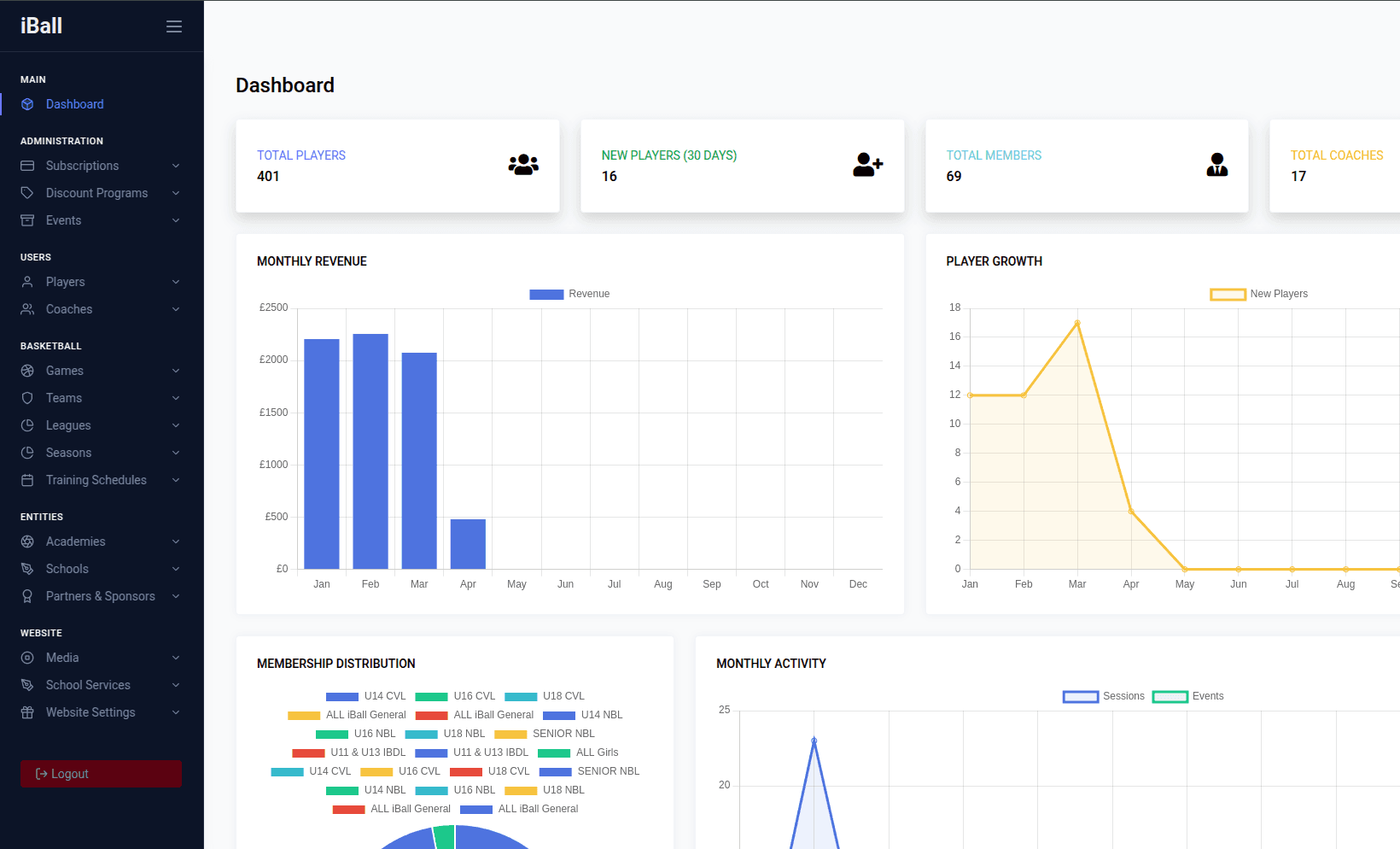Click the 'PLAYER GROWTH' heading

[994, 261]
